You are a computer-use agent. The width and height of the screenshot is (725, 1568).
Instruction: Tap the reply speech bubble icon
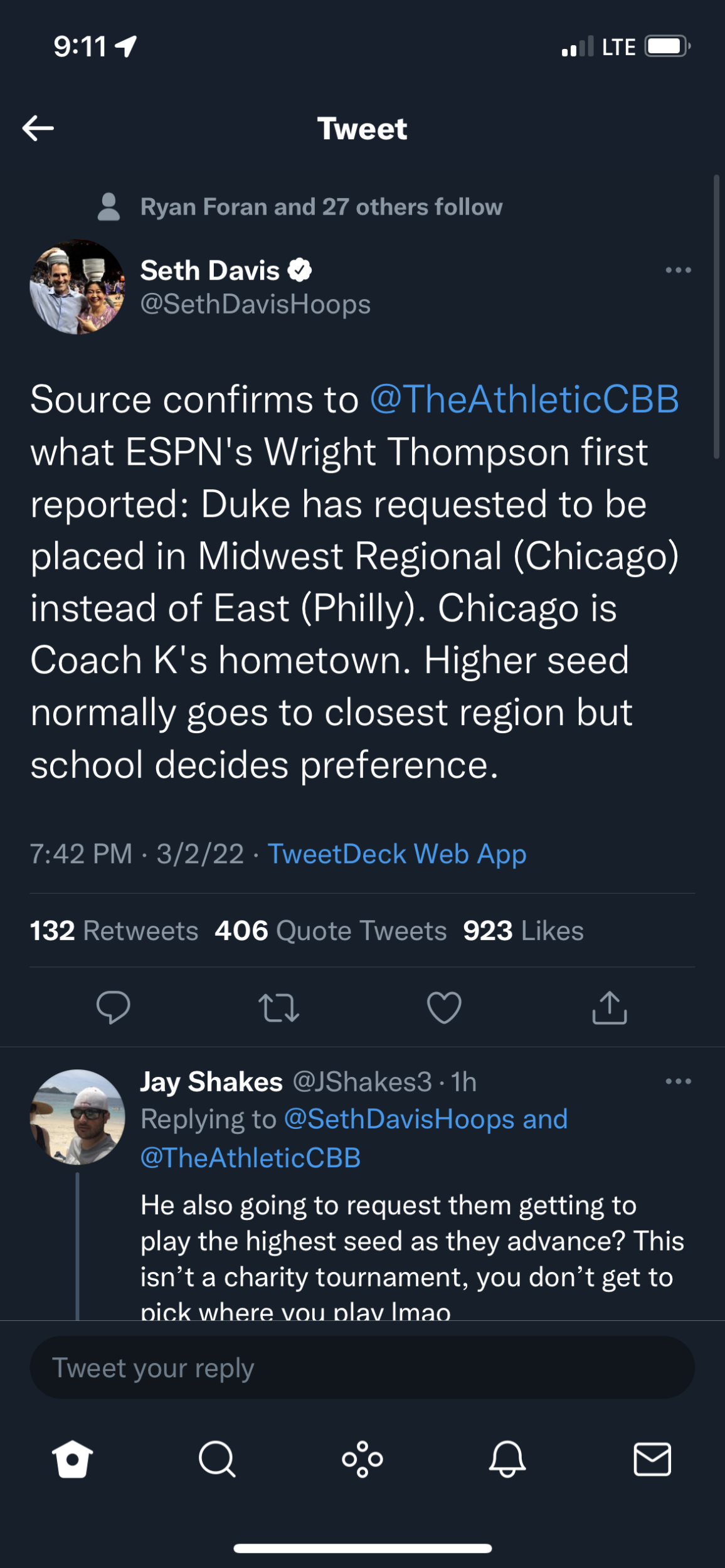click(113, 1007)
